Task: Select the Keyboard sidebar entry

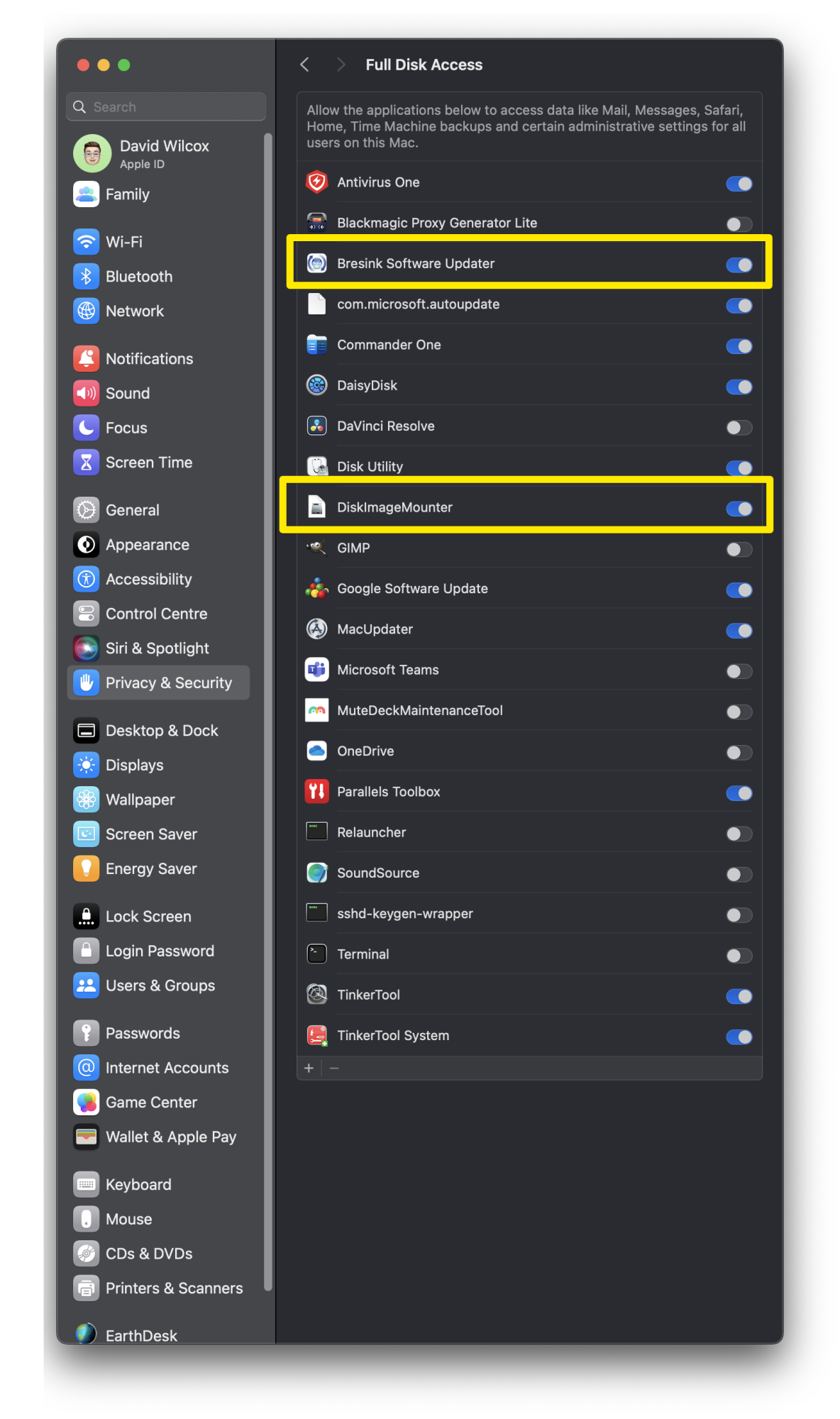Action: pos(158,1184)
